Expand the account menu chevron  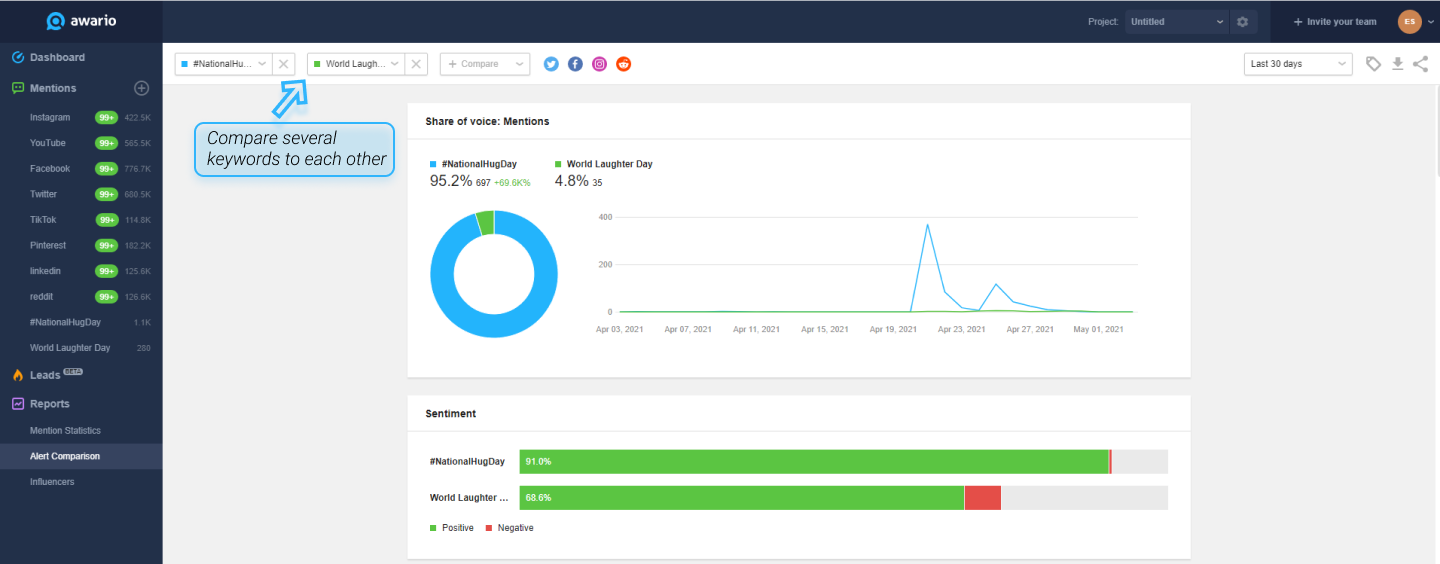(1431, 22)
